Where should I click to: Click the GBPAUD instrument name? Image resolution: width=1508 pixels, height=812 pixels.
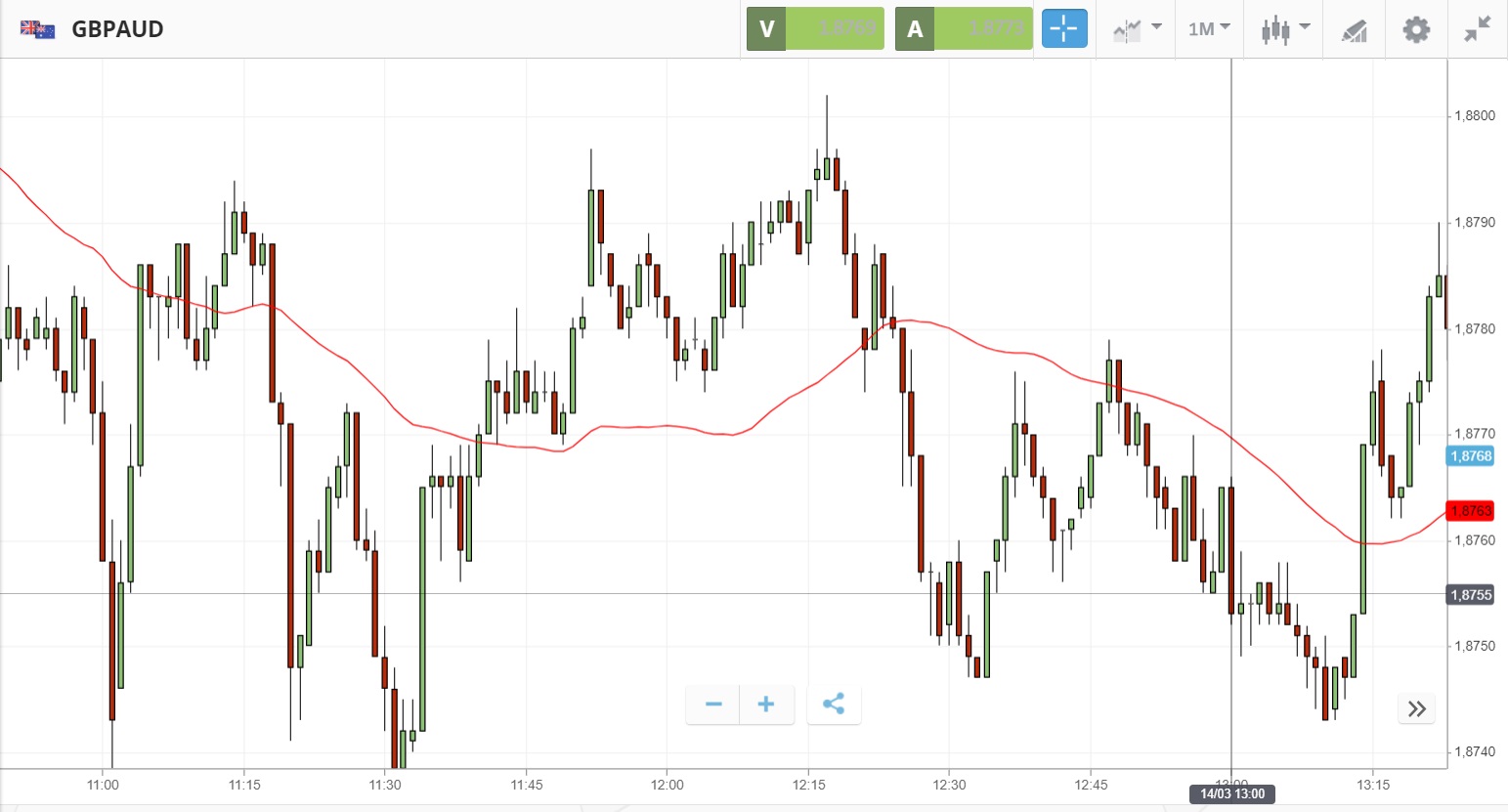tap(117, 29)
